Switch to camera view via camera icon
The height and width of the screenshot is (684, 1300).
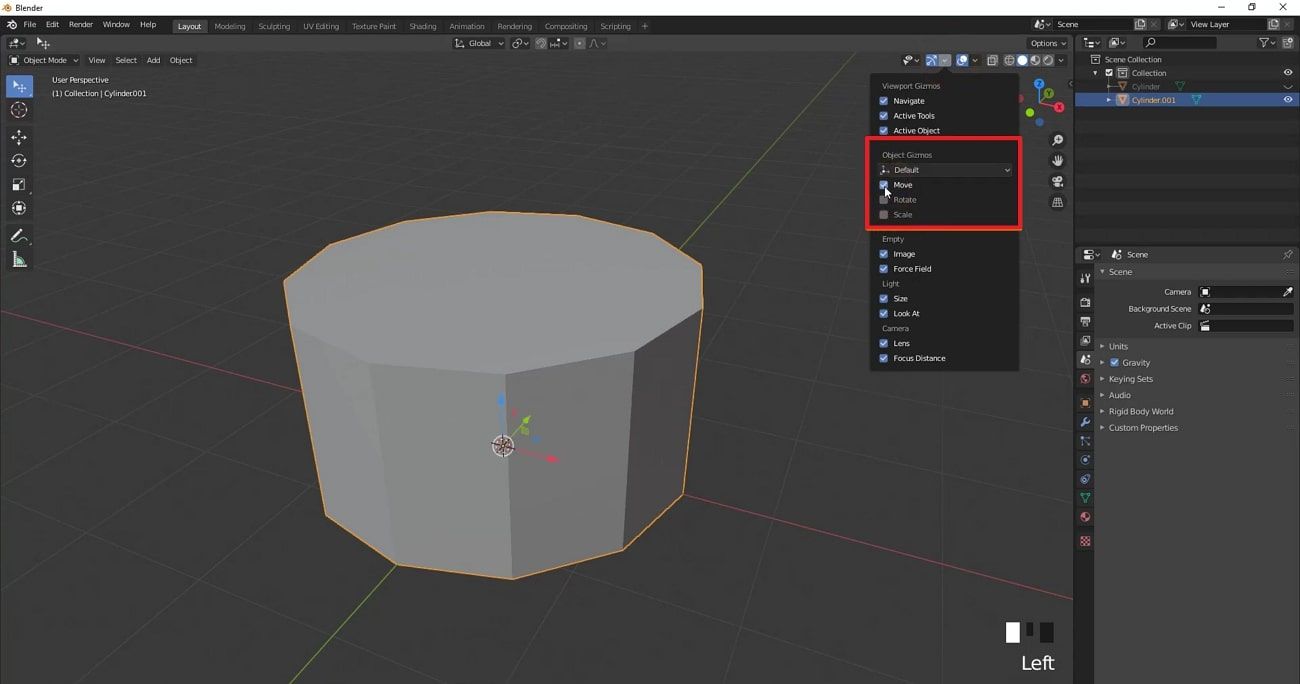(1058, 181)
